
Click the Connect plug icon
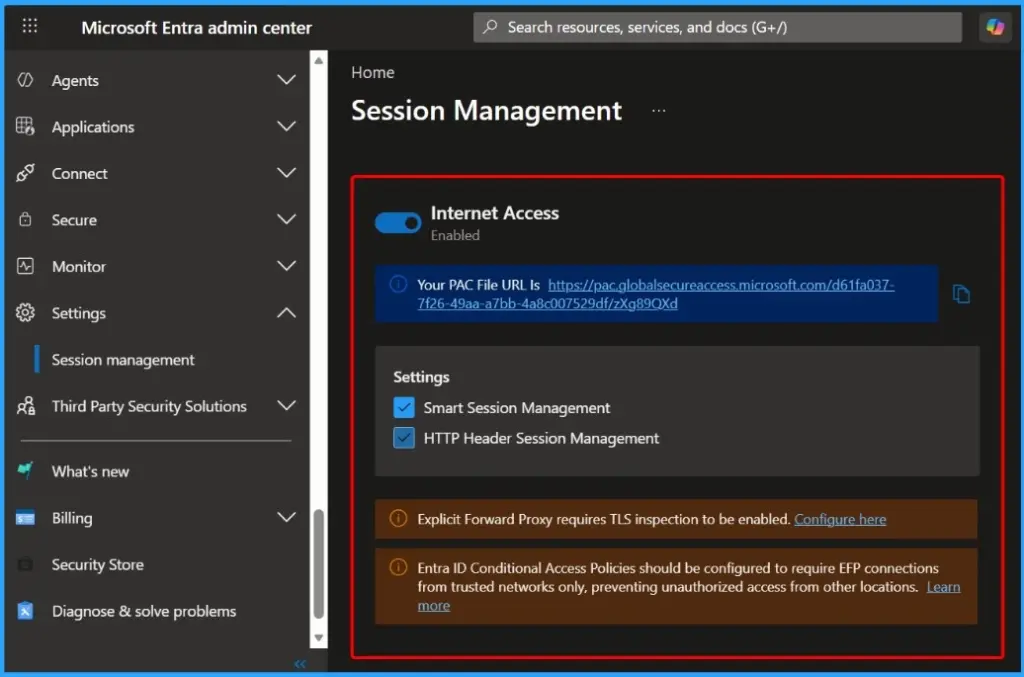click(25, 173)
